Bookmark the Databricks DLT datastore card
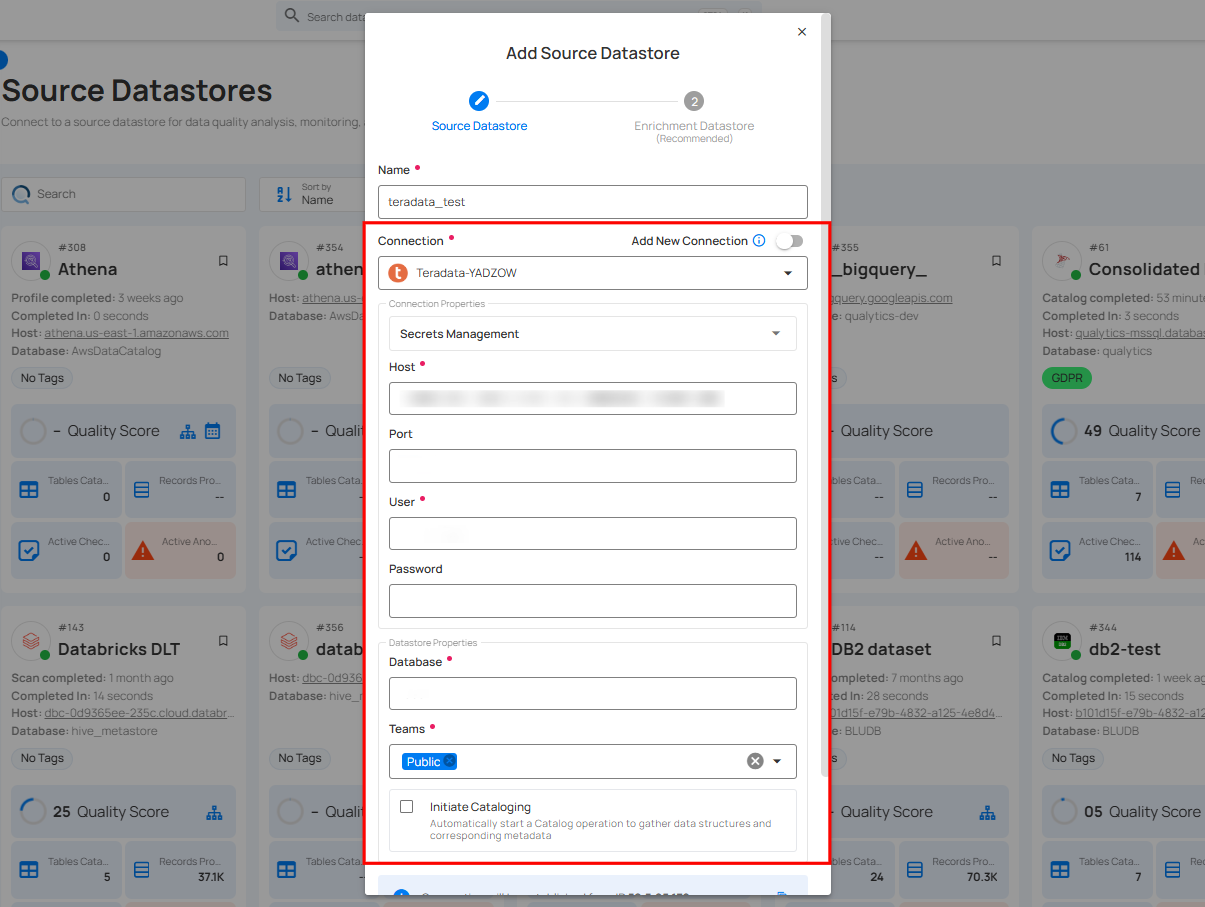Image resolution: width=1205 pixels, height=907 pixels. tap(223, 641)
